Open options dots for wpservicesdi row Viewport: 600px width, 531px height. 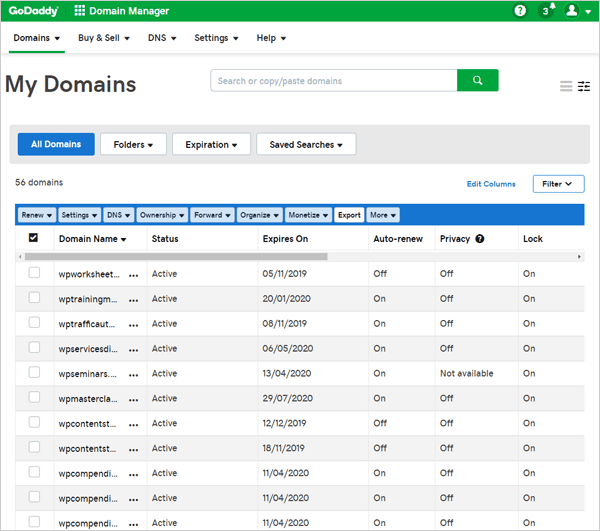[x=134, y=350]
